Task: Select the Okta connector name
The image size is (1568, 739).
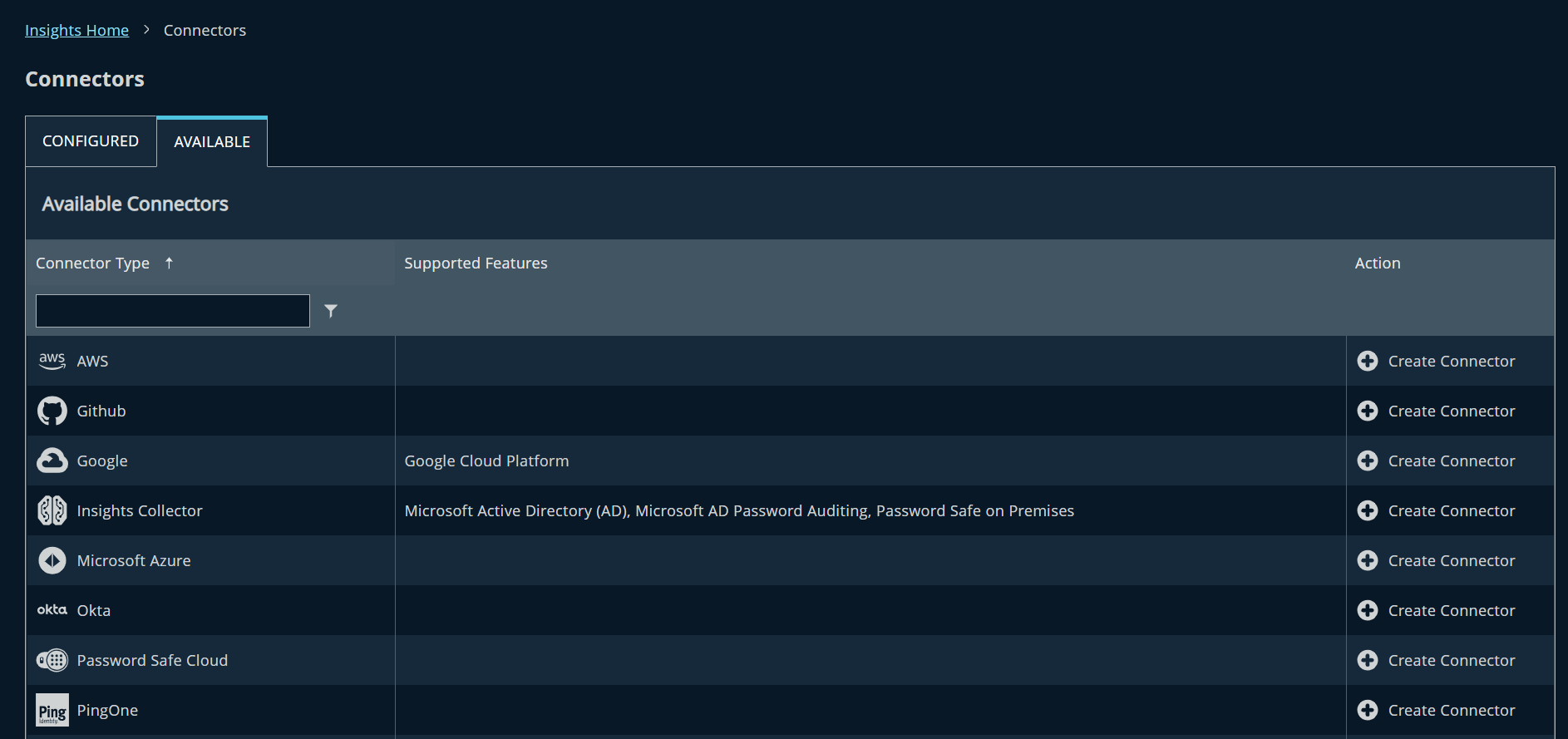Action: click(x=94, y=610)
